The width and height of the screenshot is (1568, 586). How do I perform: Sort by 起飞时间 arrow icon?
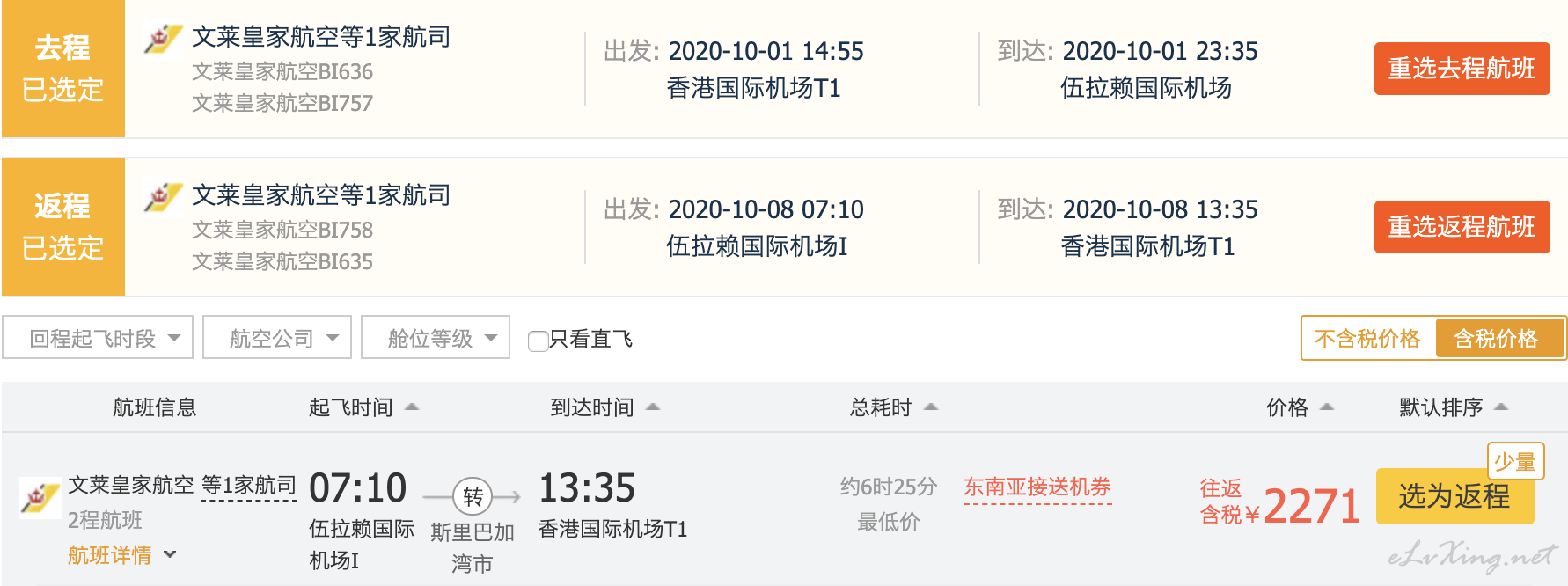coord(411,407)
